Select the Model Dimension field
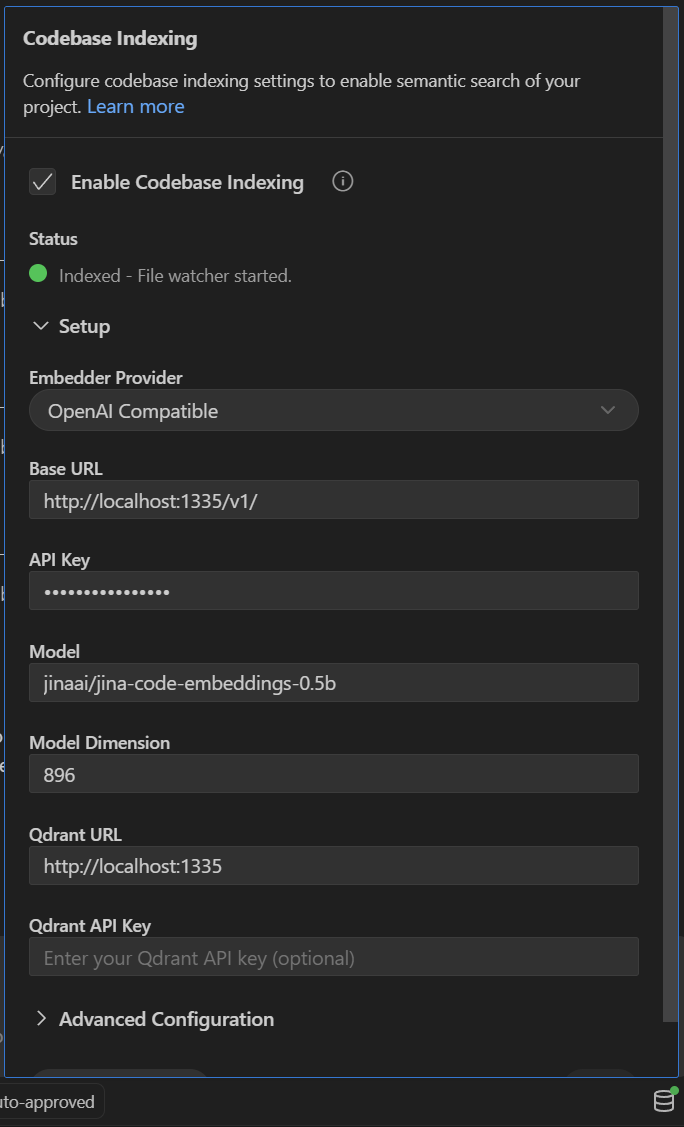The height and width of the screenshot is (1127, 684). click(333, 774)
